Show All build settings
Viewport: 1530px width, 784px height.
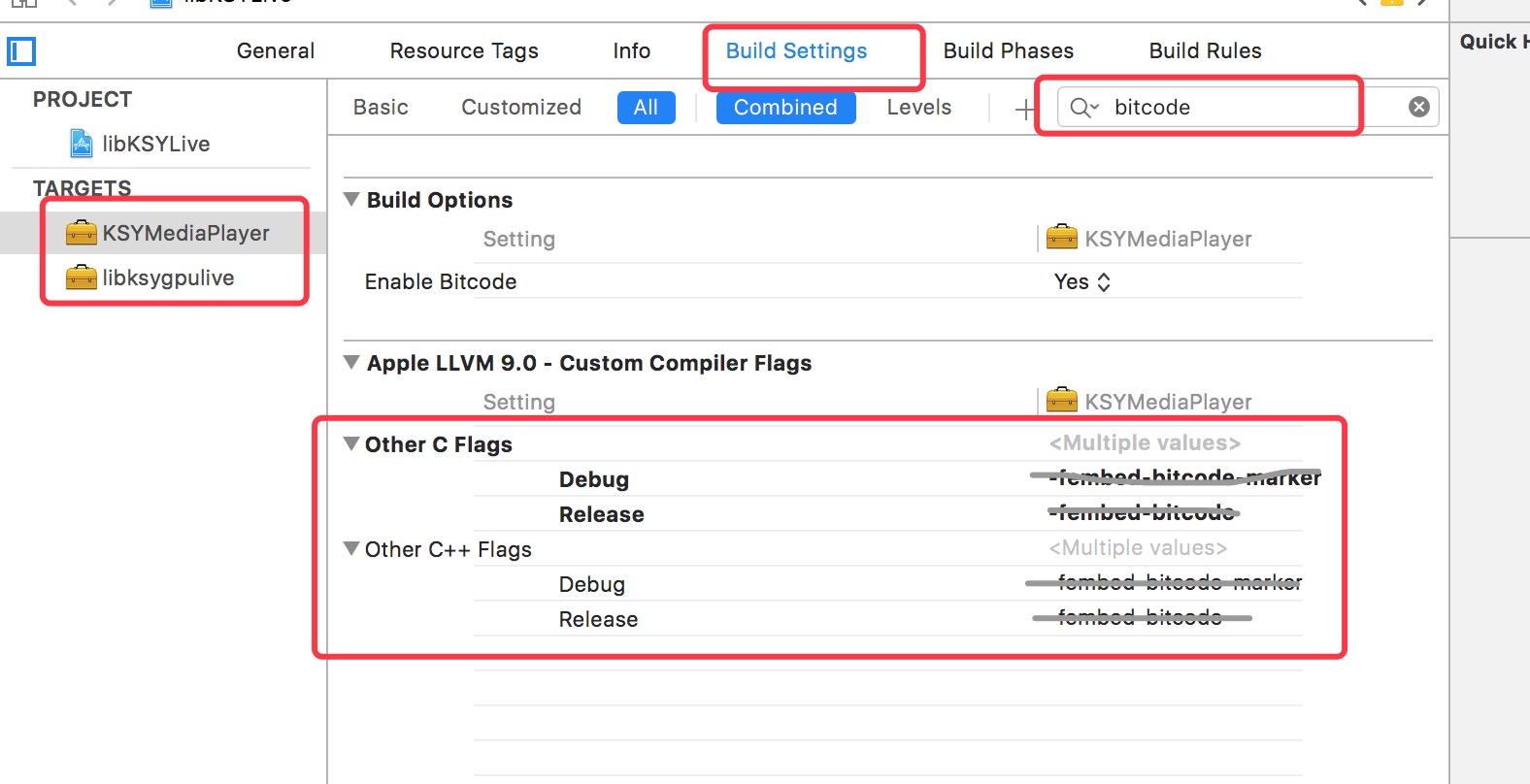pos(647,108)
